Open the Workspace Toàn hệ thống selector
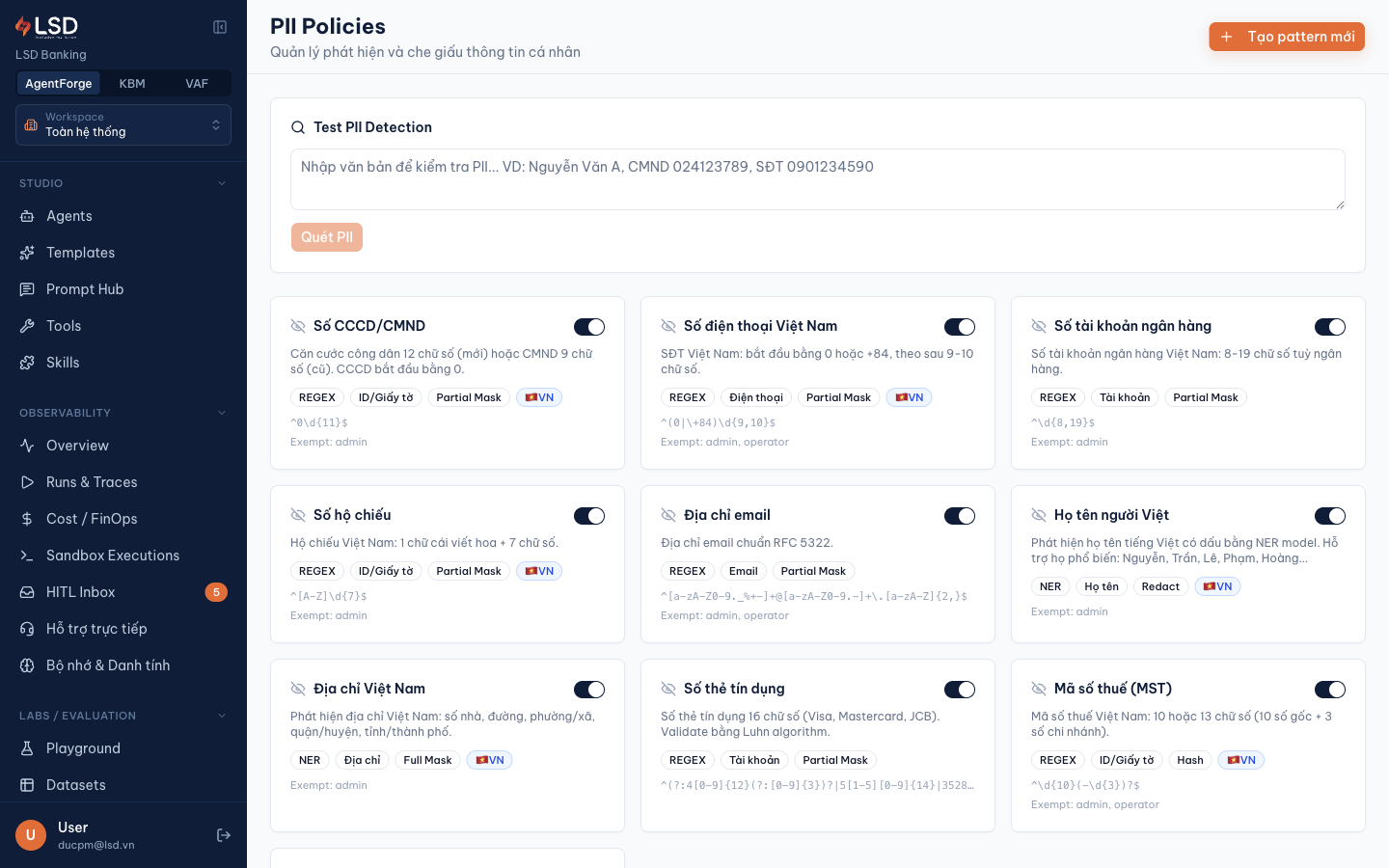 123,124
